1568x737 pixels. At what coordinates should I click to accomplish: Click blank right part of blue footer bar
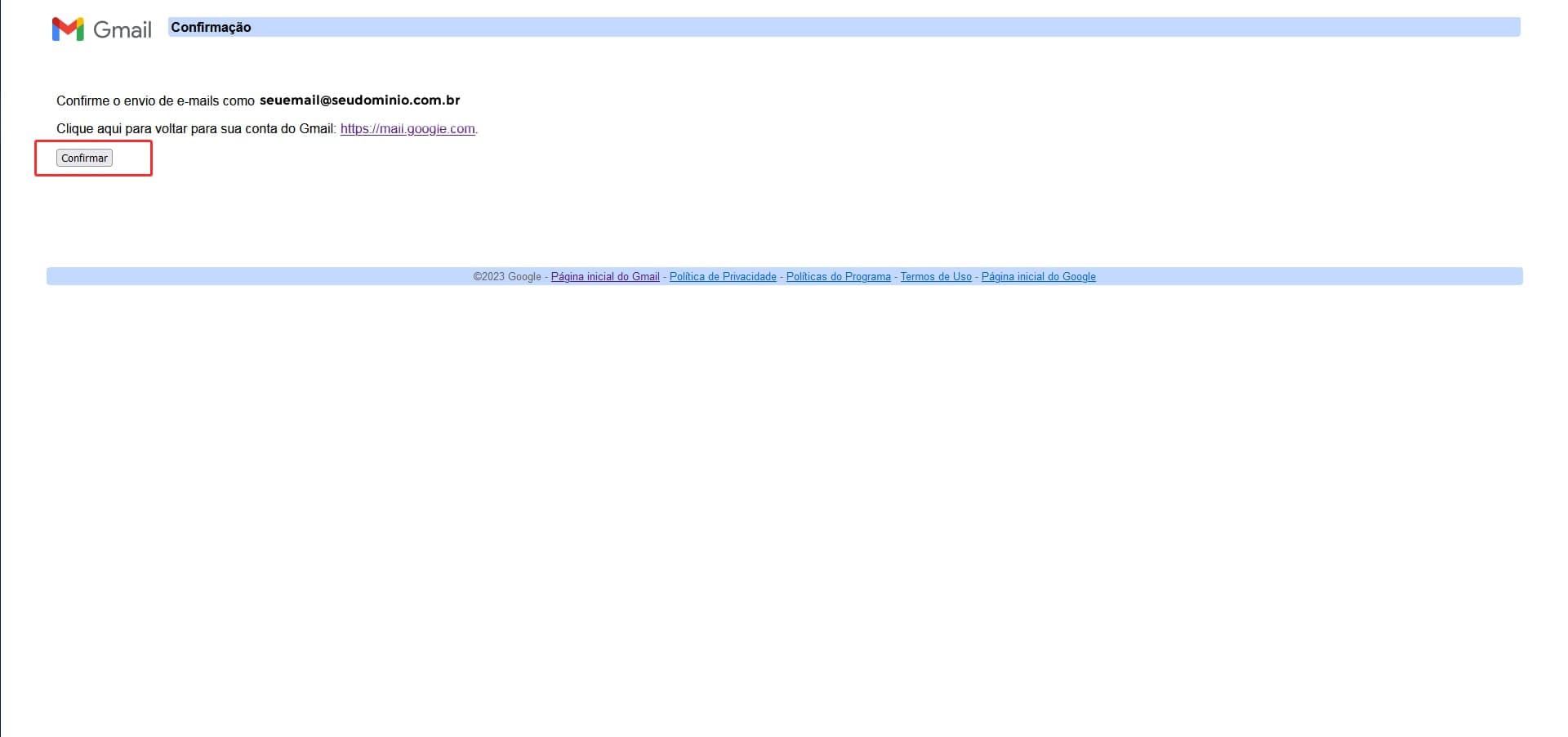1307,276
